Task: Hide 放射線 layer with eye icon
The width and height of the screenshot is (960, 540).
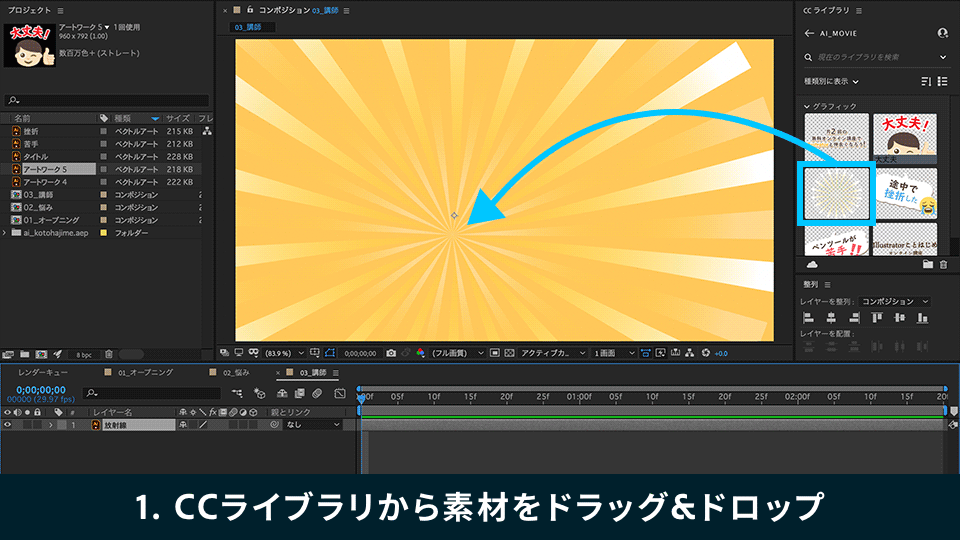Action: 7,424
